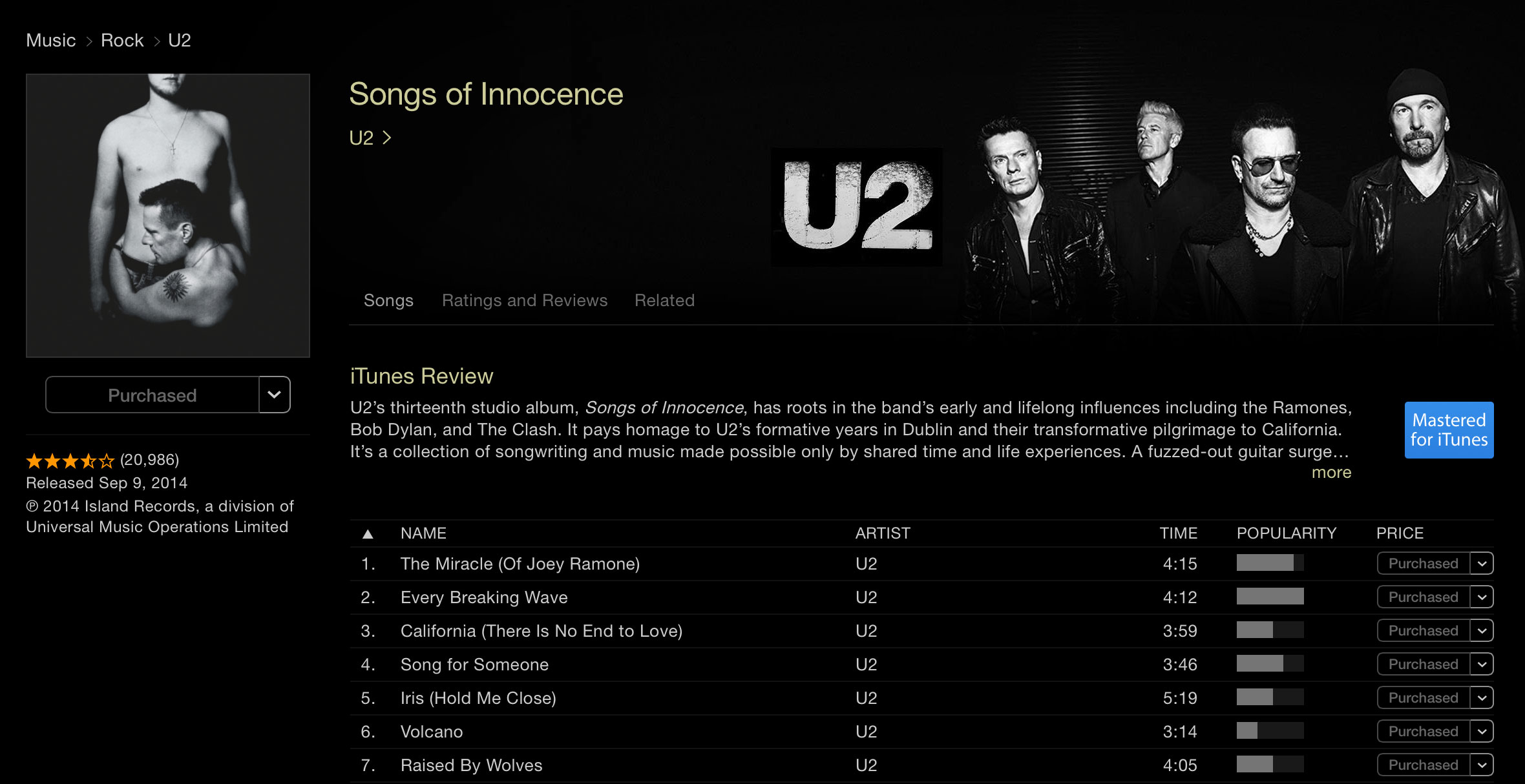Open the Ratings and Reviews tab
Viewport: 1525px width, 784px height.
(525, 300)
